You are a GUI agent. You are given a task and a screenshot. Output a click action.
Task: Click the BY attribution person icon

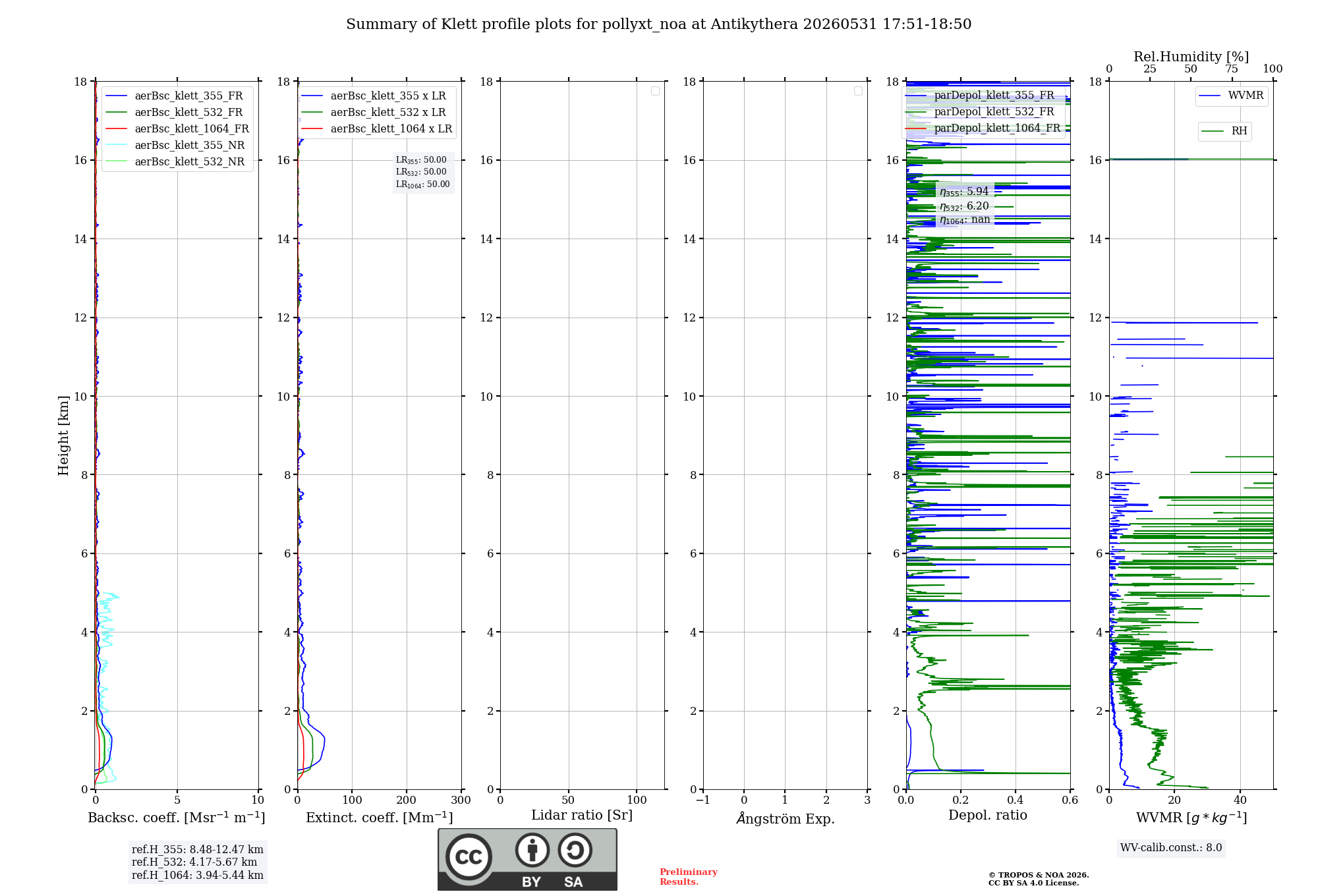click(x=532, y=850)
